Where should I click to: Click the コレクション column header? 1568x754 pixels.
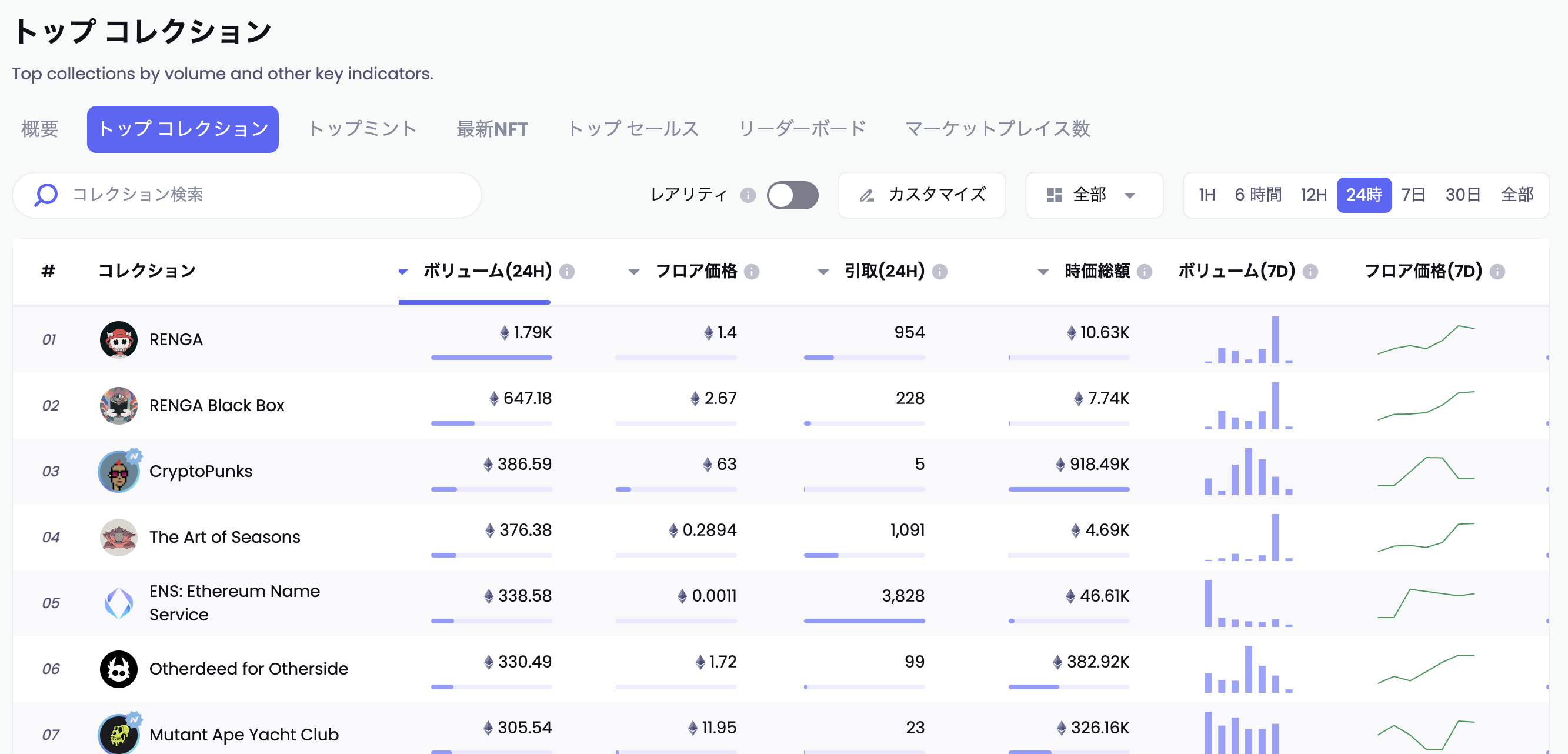(x=146, y=271)
